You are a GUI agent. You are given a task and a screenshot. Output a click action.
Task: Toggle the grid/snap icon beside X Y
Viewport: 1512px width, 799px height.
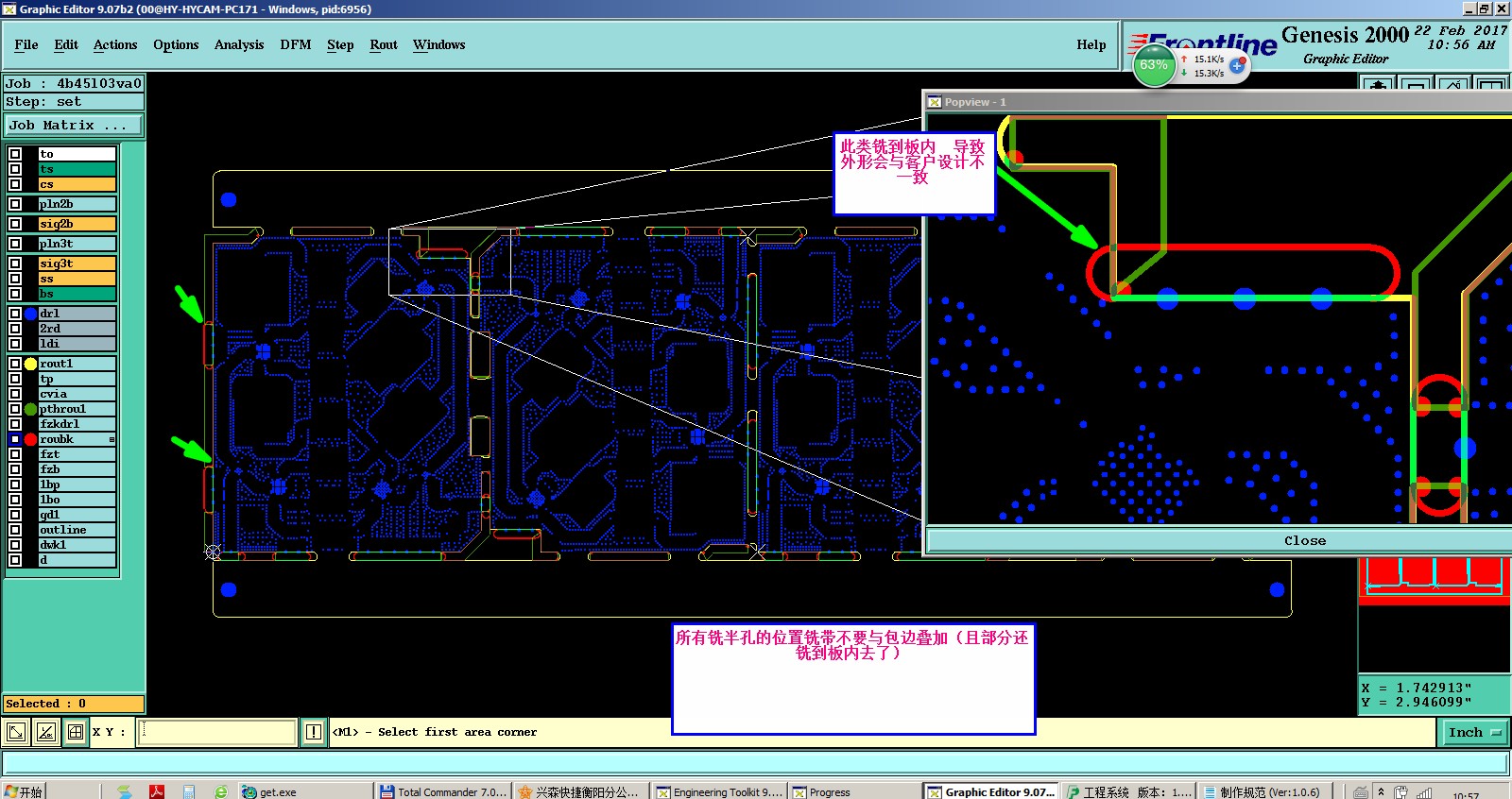point(76,732)
